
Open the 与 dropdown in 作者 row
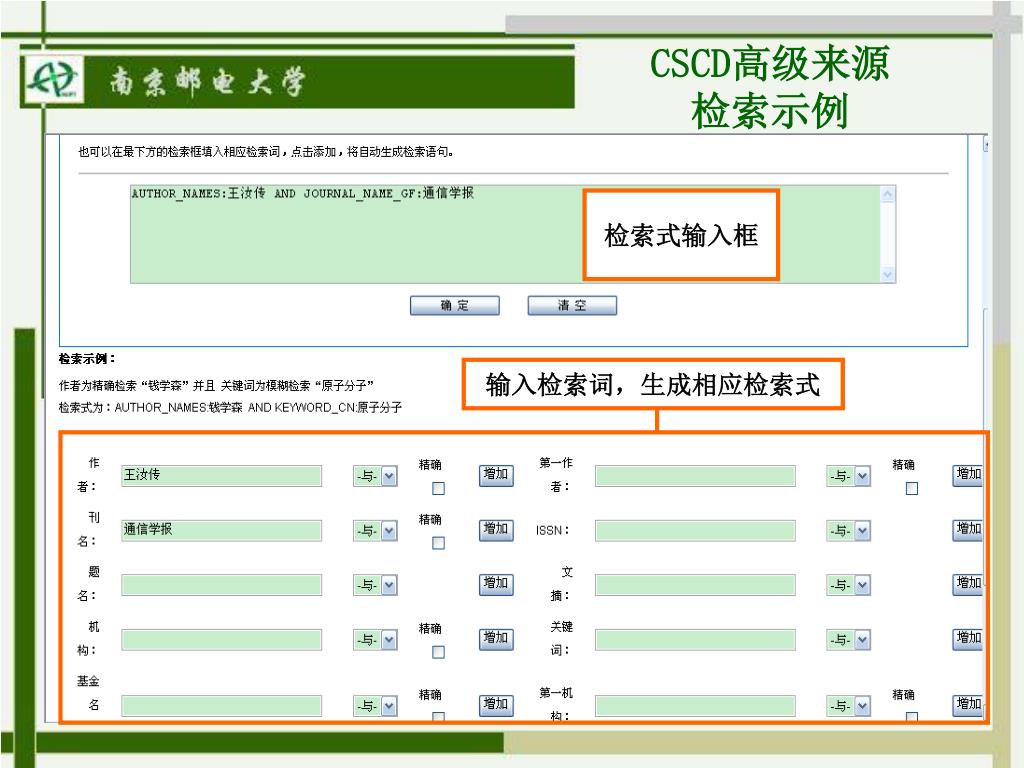tap(376, 476)
